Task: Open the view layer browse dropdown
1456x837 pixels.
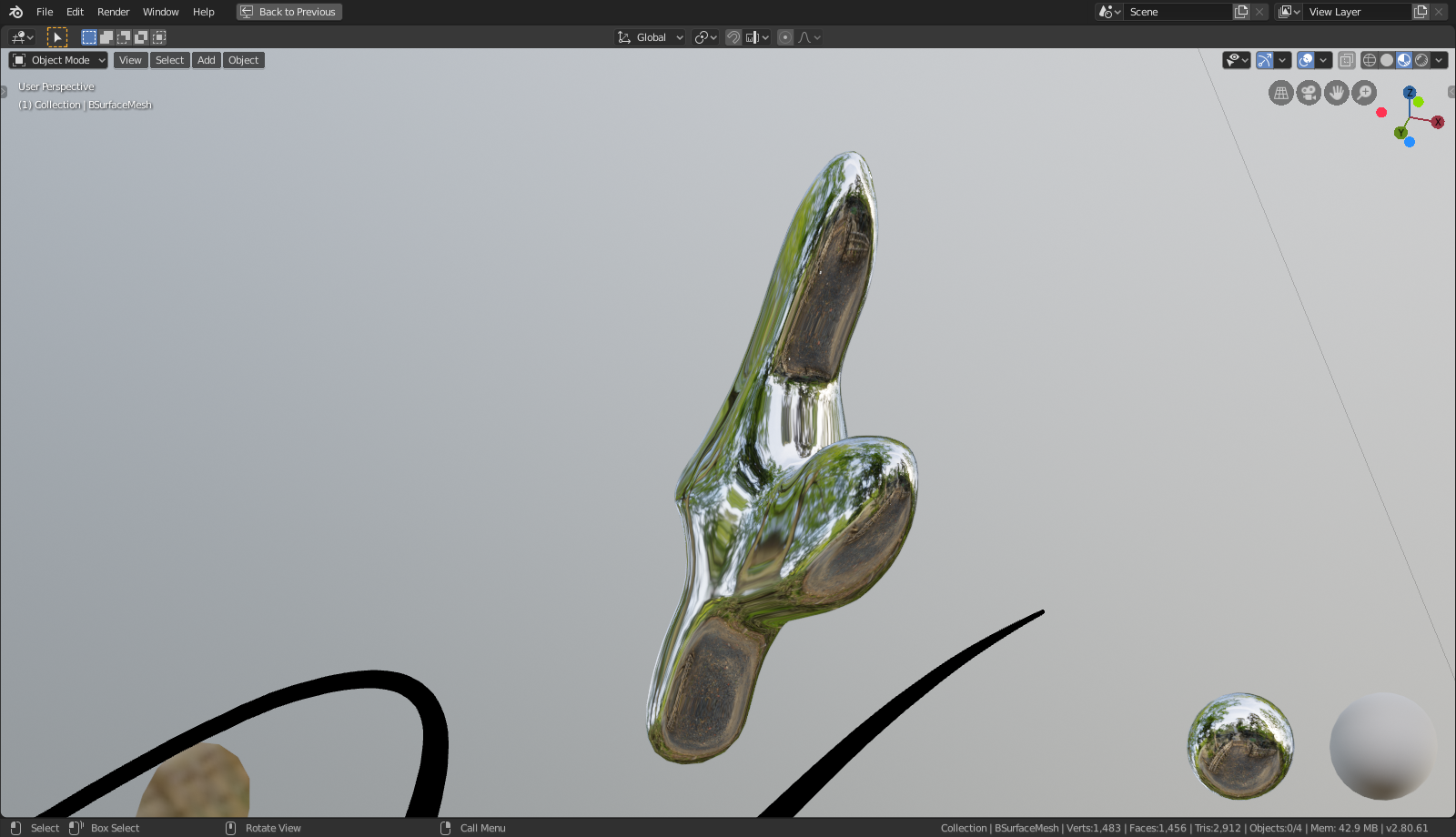Action: coord(1289,12)
